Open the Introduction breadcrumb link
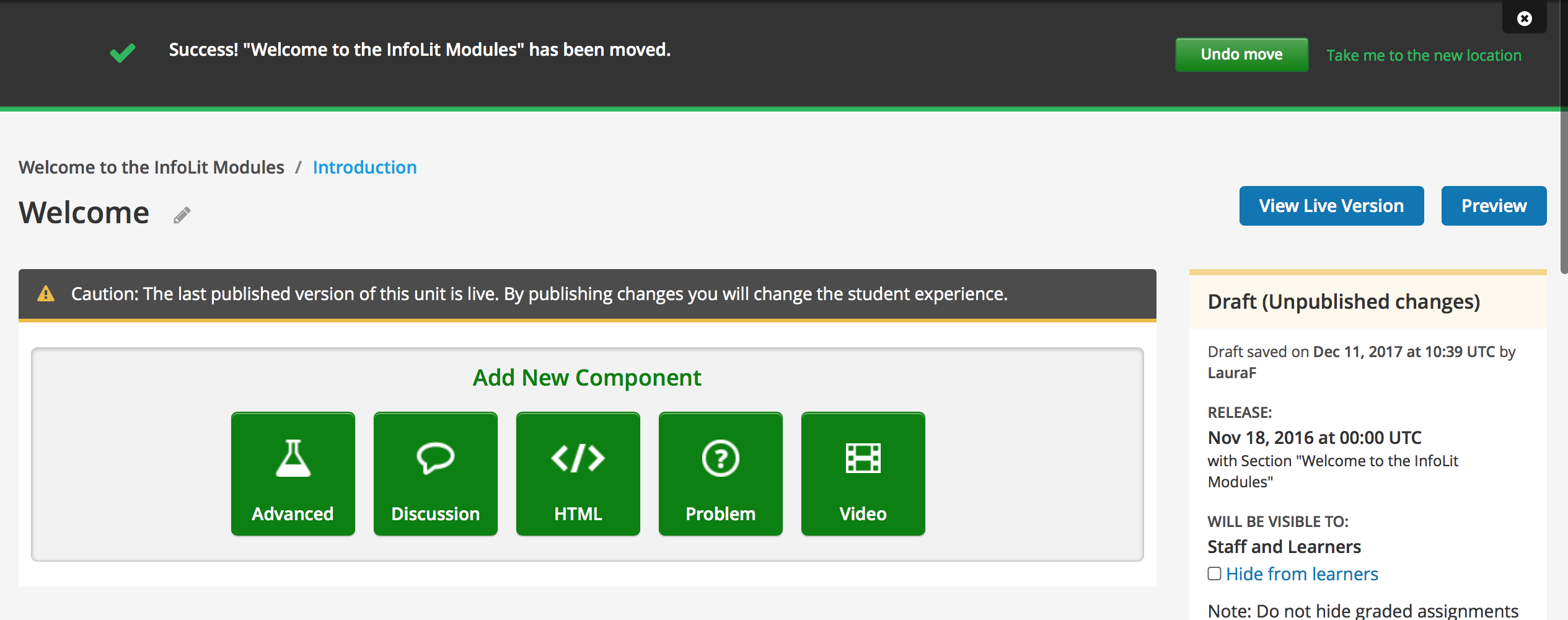This screenshot has height=620, width=1568. pos(364,167)
